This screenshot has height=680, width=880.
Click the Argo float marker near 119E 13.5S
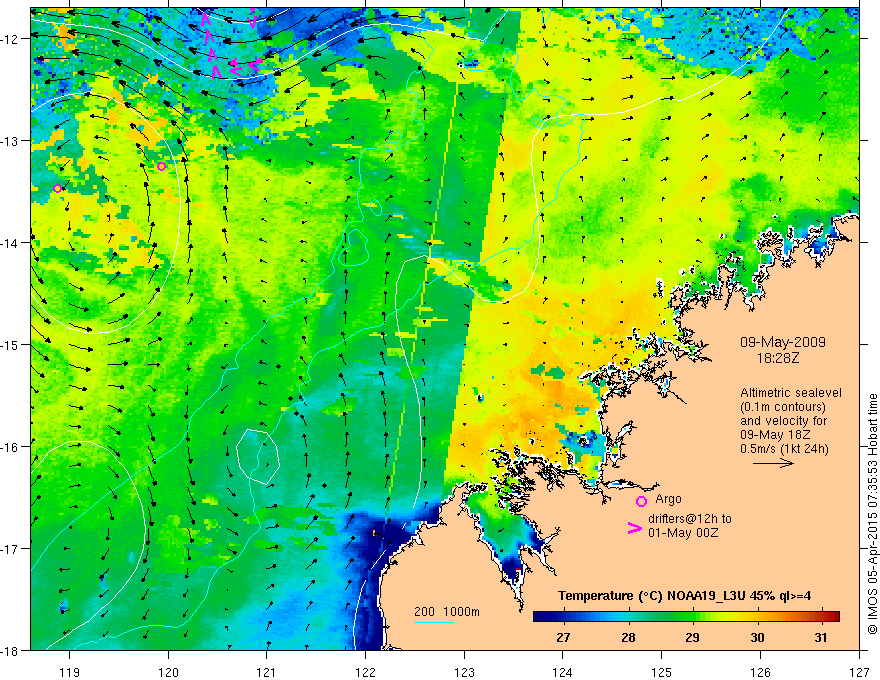tap(57, 189)
